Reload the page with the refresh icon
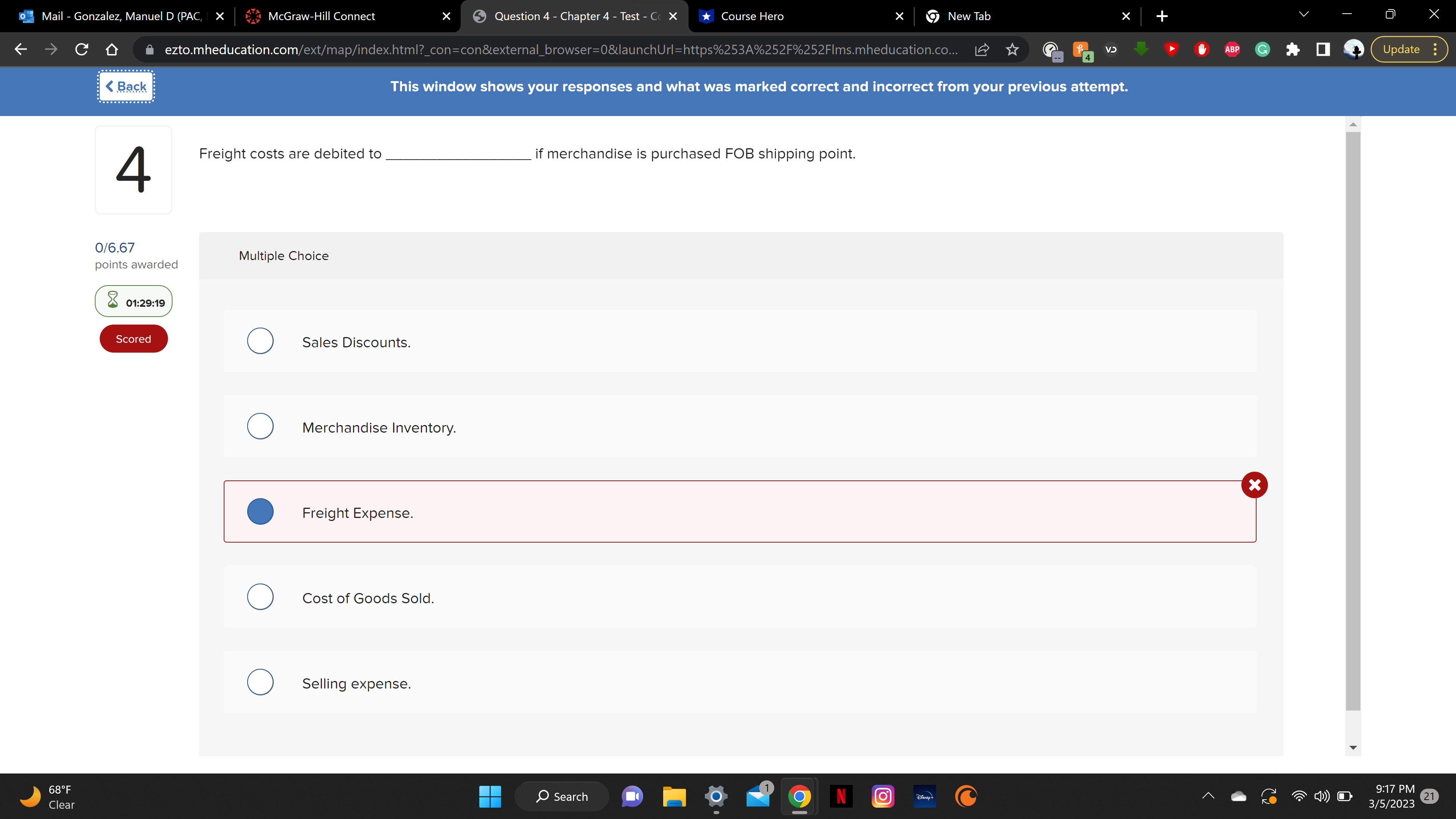Viewport: 1456px width, 819px height. 82,50
